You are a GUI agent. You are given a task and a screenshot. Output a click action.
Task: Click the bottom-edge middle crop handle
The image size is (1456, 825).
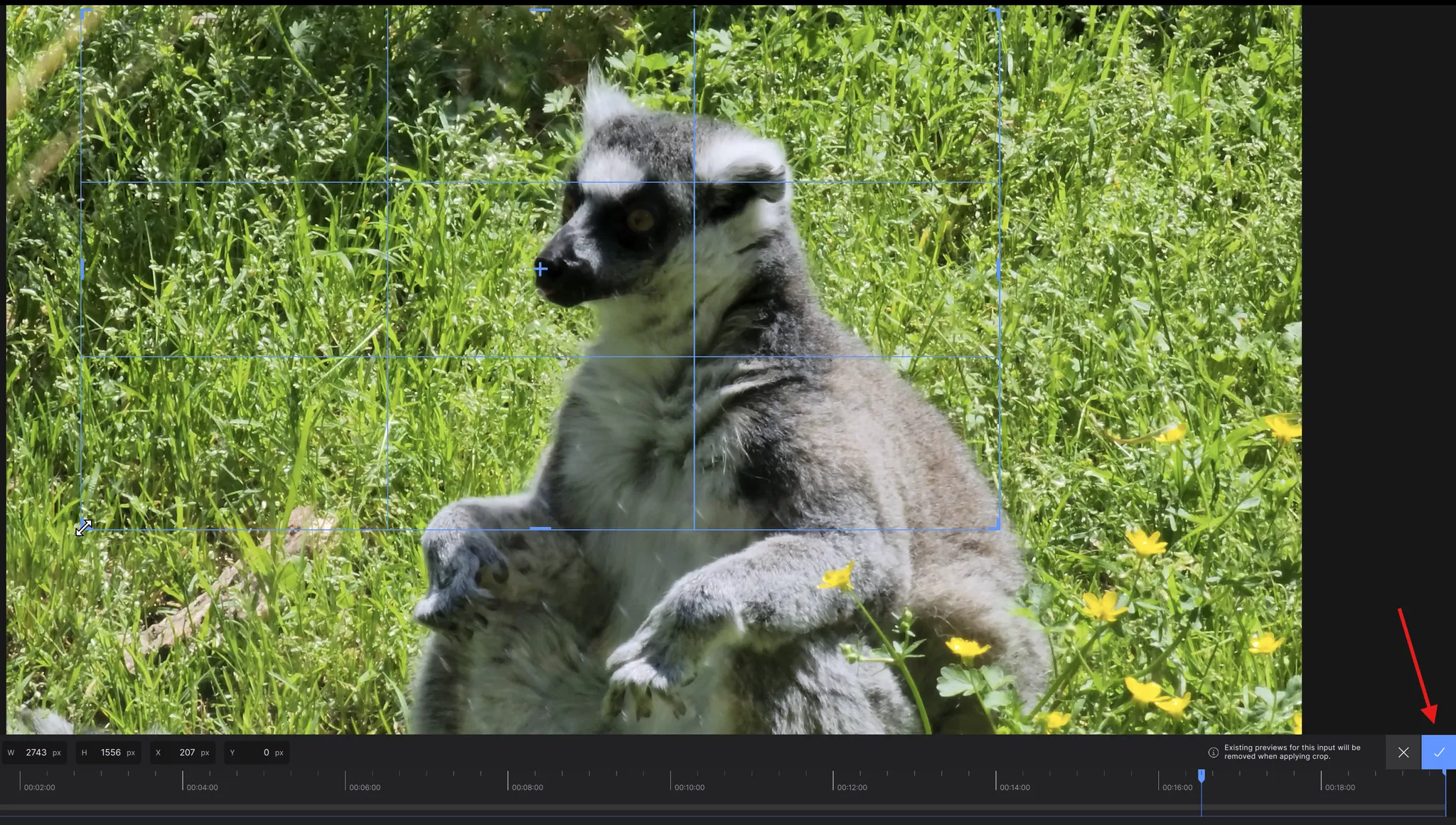click(x=540, y=528)
